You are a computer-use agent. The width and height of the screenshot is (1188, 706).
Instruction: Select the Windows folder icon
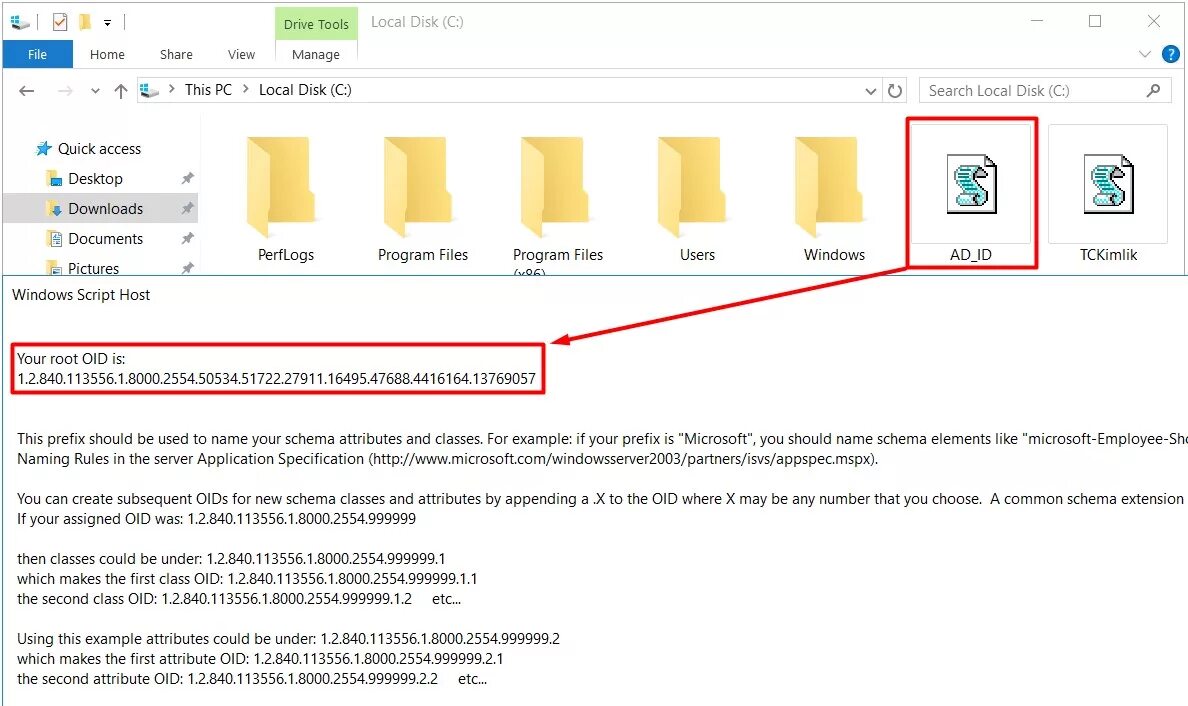tap(830, 187)
